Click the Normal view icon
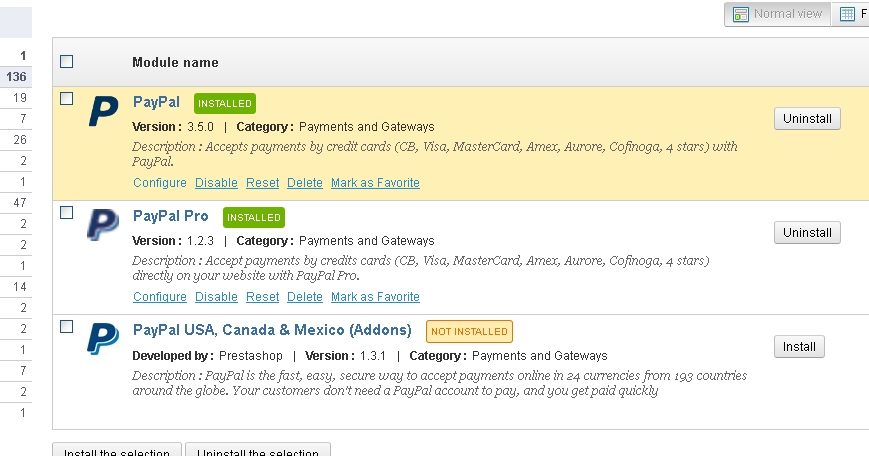Screen dimensions: 869x456 [x=741, y=14]
